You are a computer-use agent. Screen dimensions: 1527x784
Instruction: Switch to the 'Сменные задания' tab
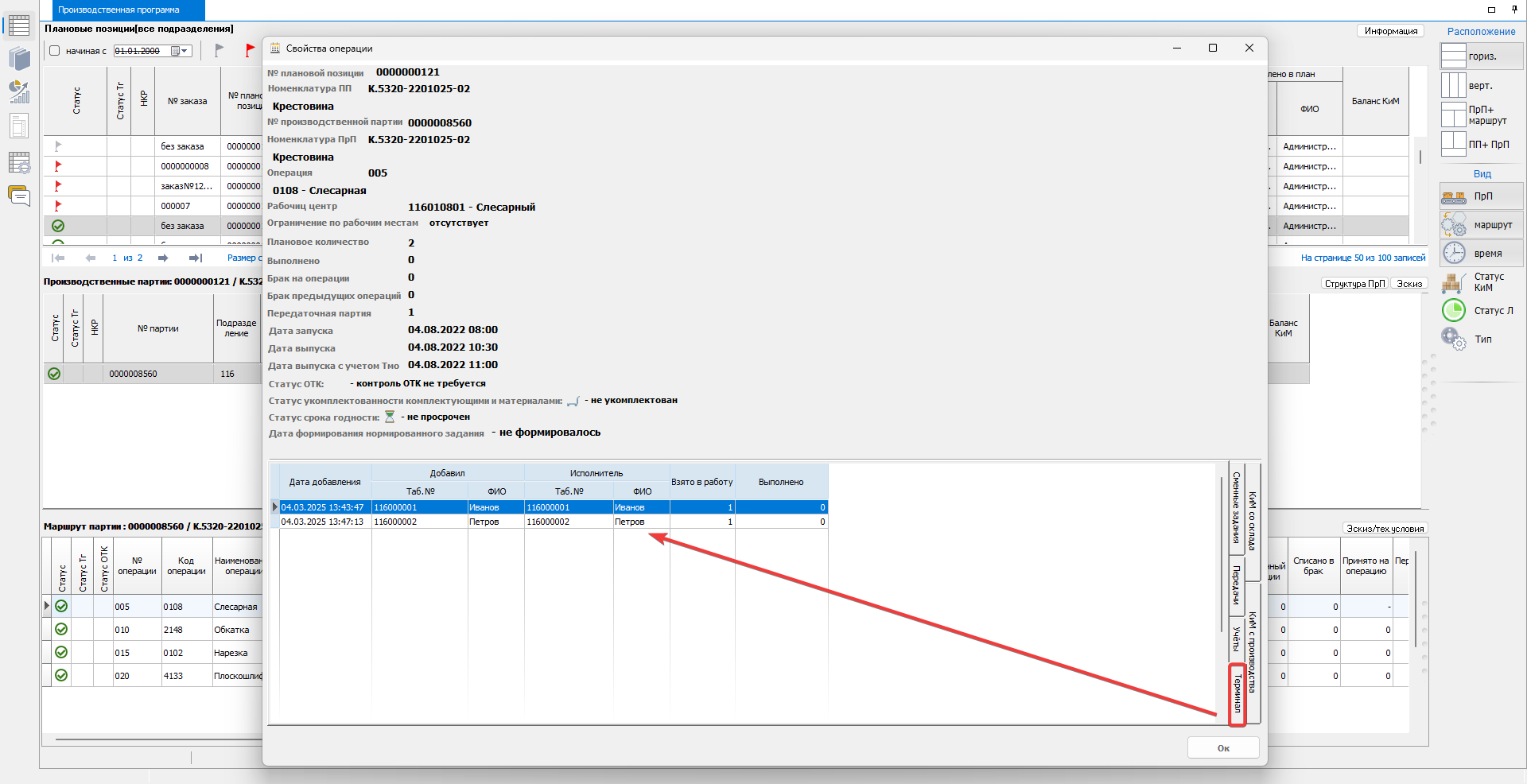1237,507
